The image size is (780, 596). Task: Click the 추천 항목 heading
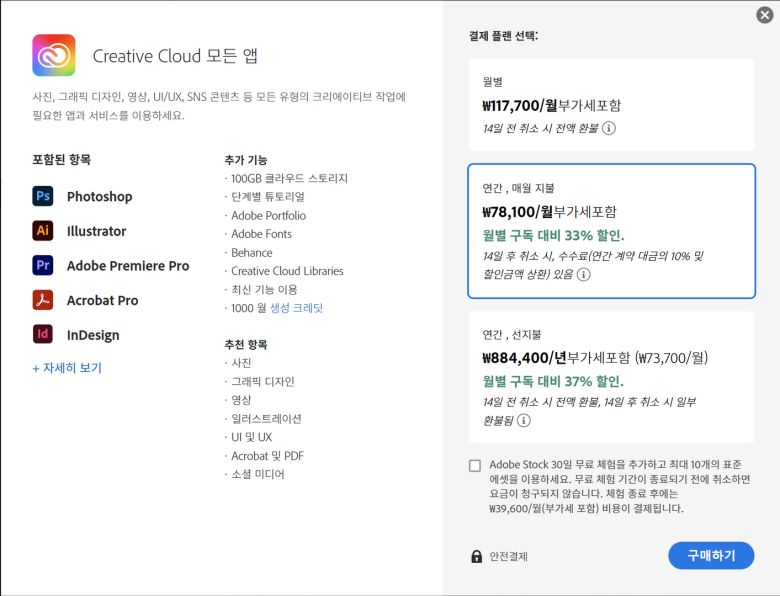246,344
